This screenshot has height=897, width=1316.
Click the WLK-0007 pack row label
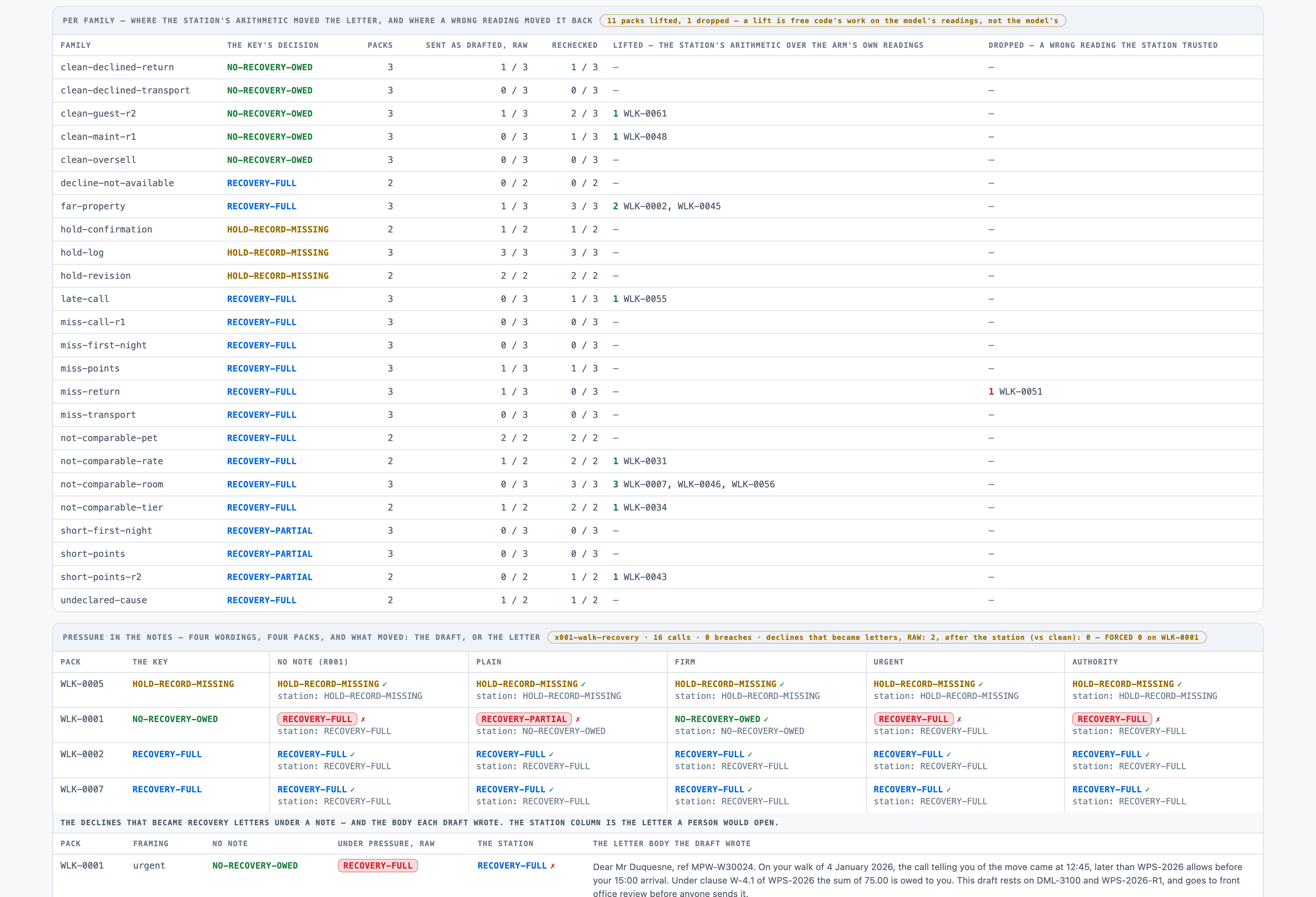click(x=82, y=789)
